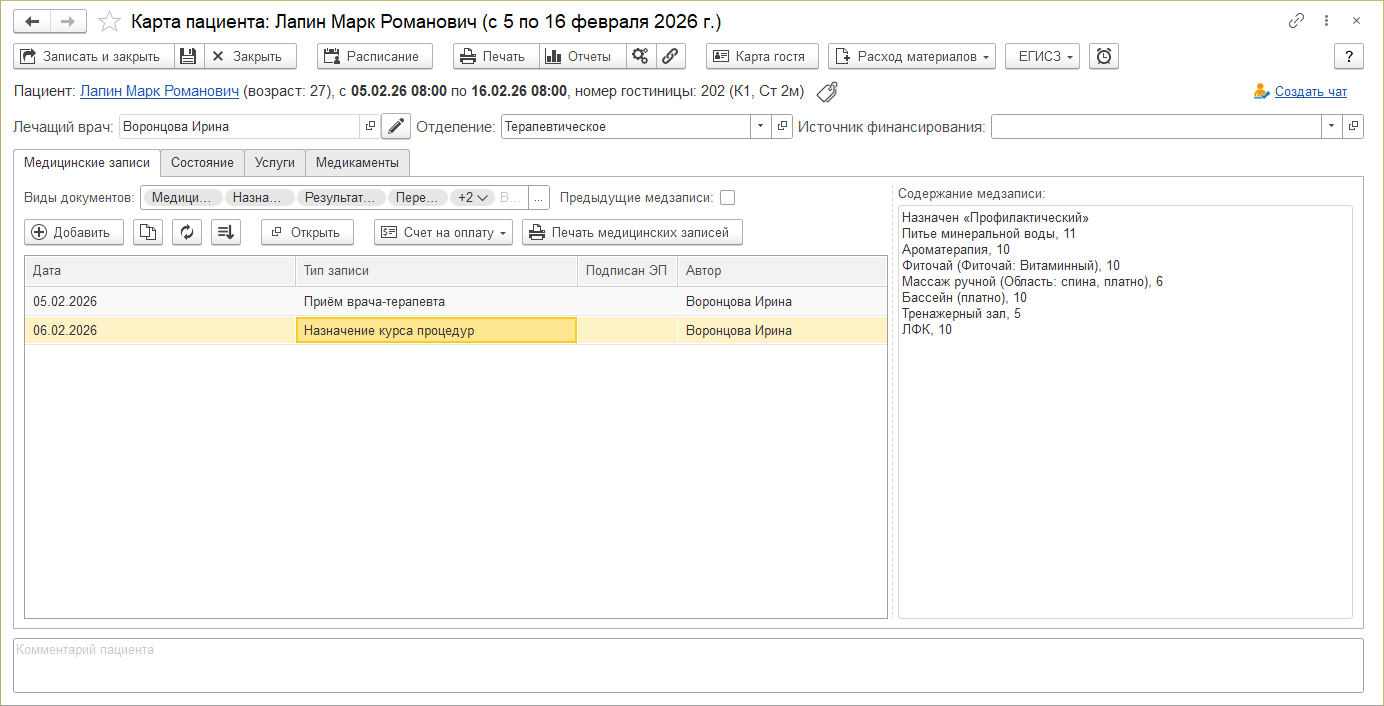
Task: Click Печать медицинских записей button
Action: [x=632, y=232]
